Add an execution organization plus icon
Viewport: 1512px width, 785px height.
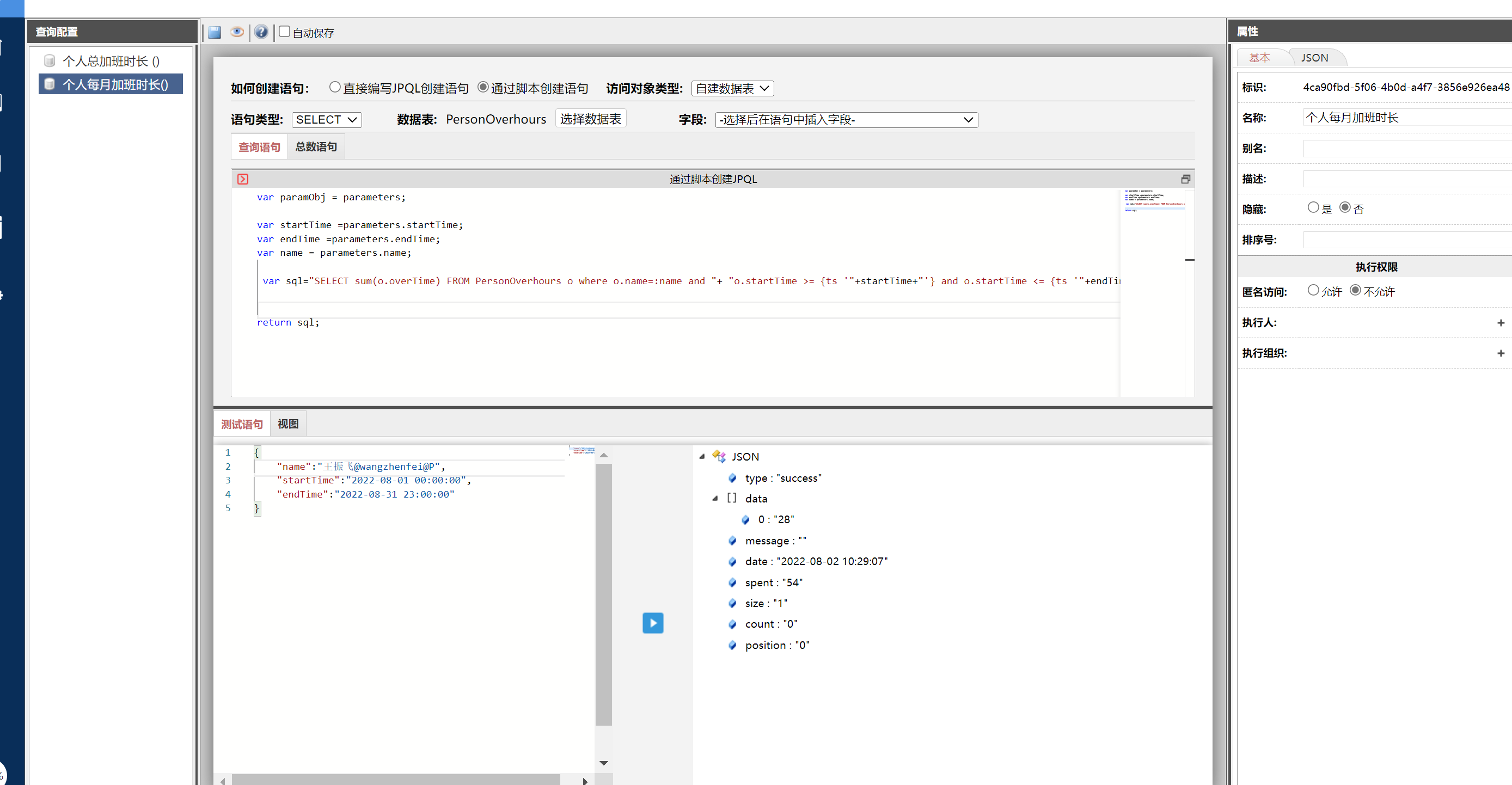point(1500,353)
